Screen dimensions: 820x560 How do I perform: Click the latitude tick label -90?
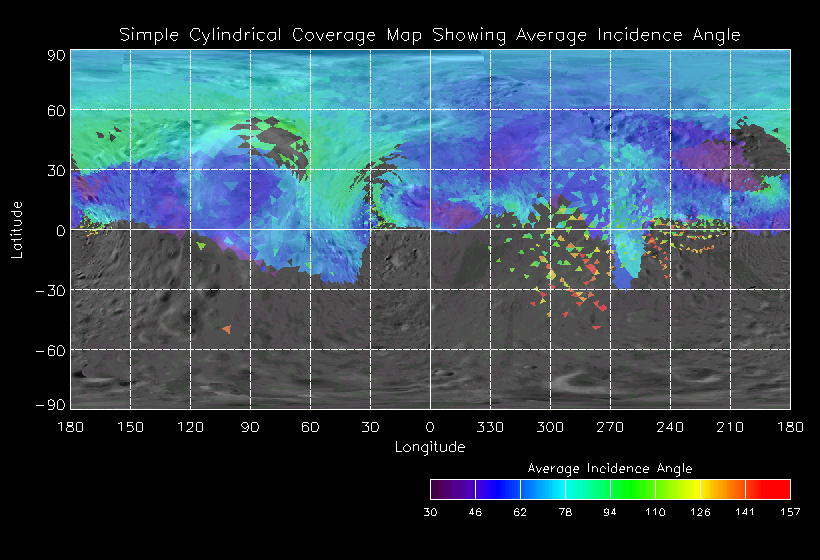(x=50, y=405)
